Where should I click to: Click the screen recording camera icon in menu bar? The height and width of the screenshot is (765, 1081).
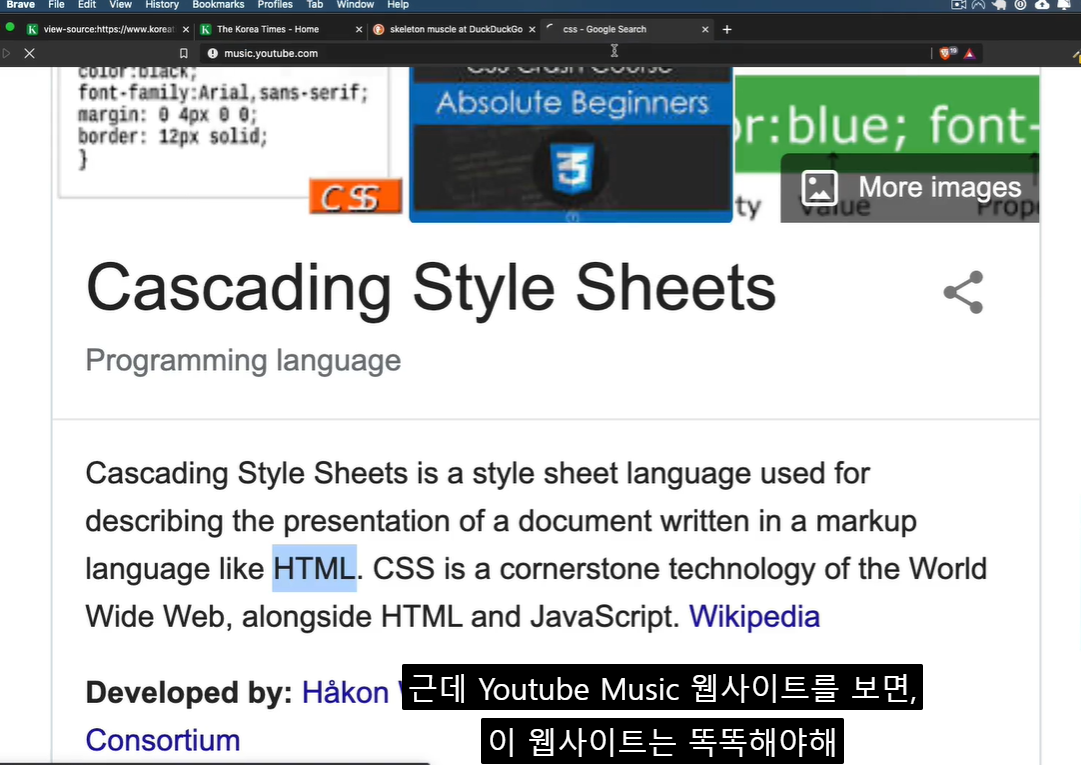coord(958,5)
